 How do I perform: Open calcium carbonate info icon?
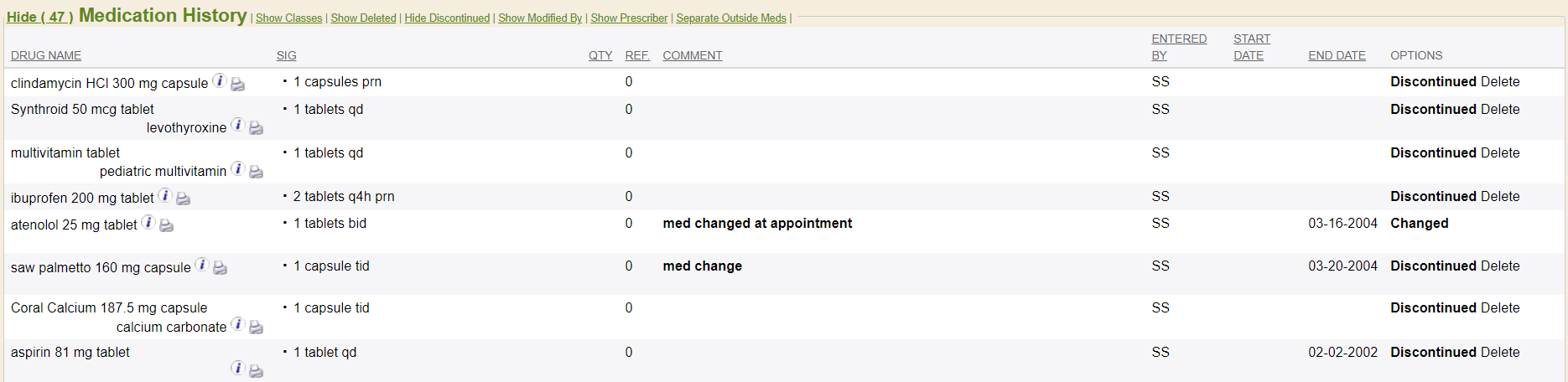[x=238, y=325]
